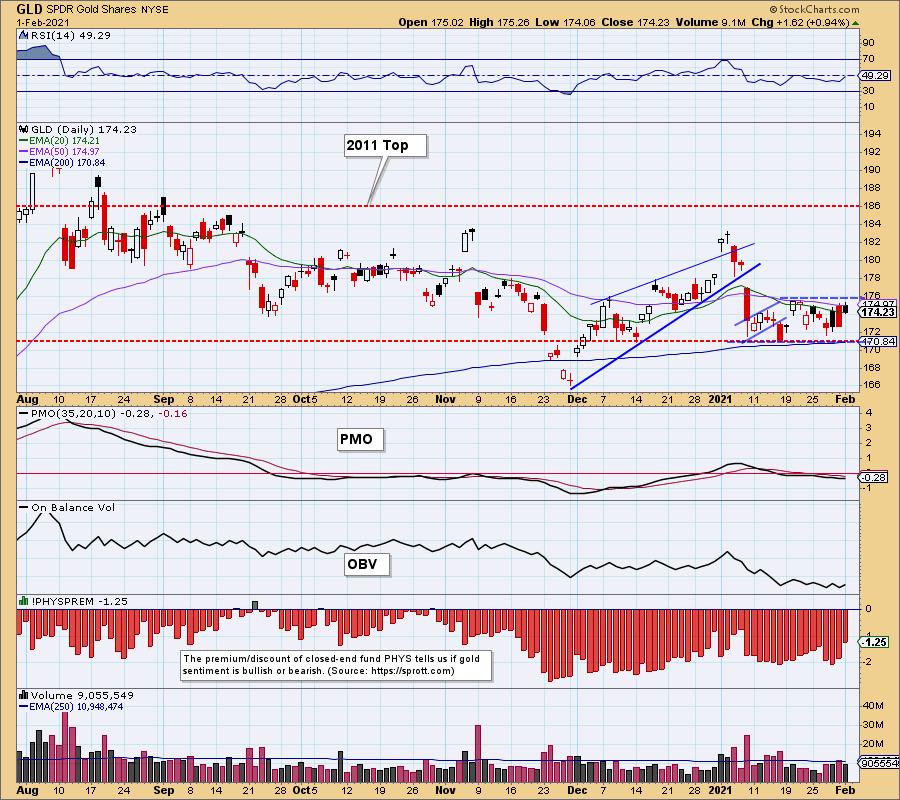
Task: Click the Volume 9,055,549 legend label
Action: click(x=83, y=695)
